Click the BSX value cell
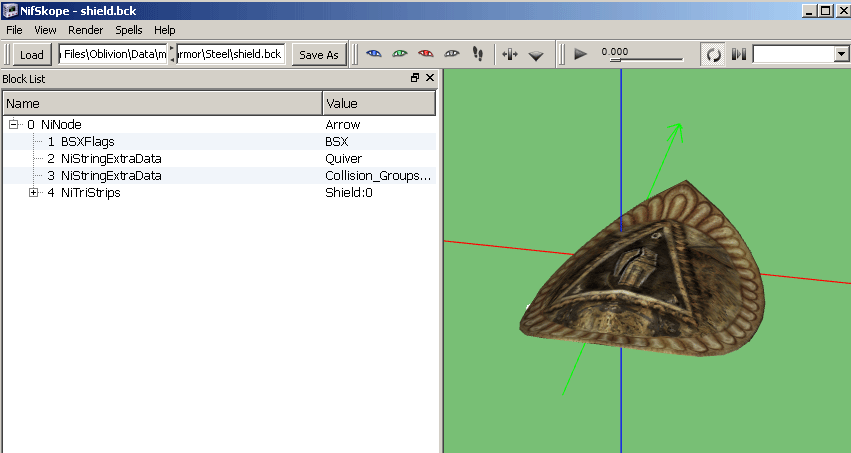Screen dimensions: 851x453 coord(336,142)
